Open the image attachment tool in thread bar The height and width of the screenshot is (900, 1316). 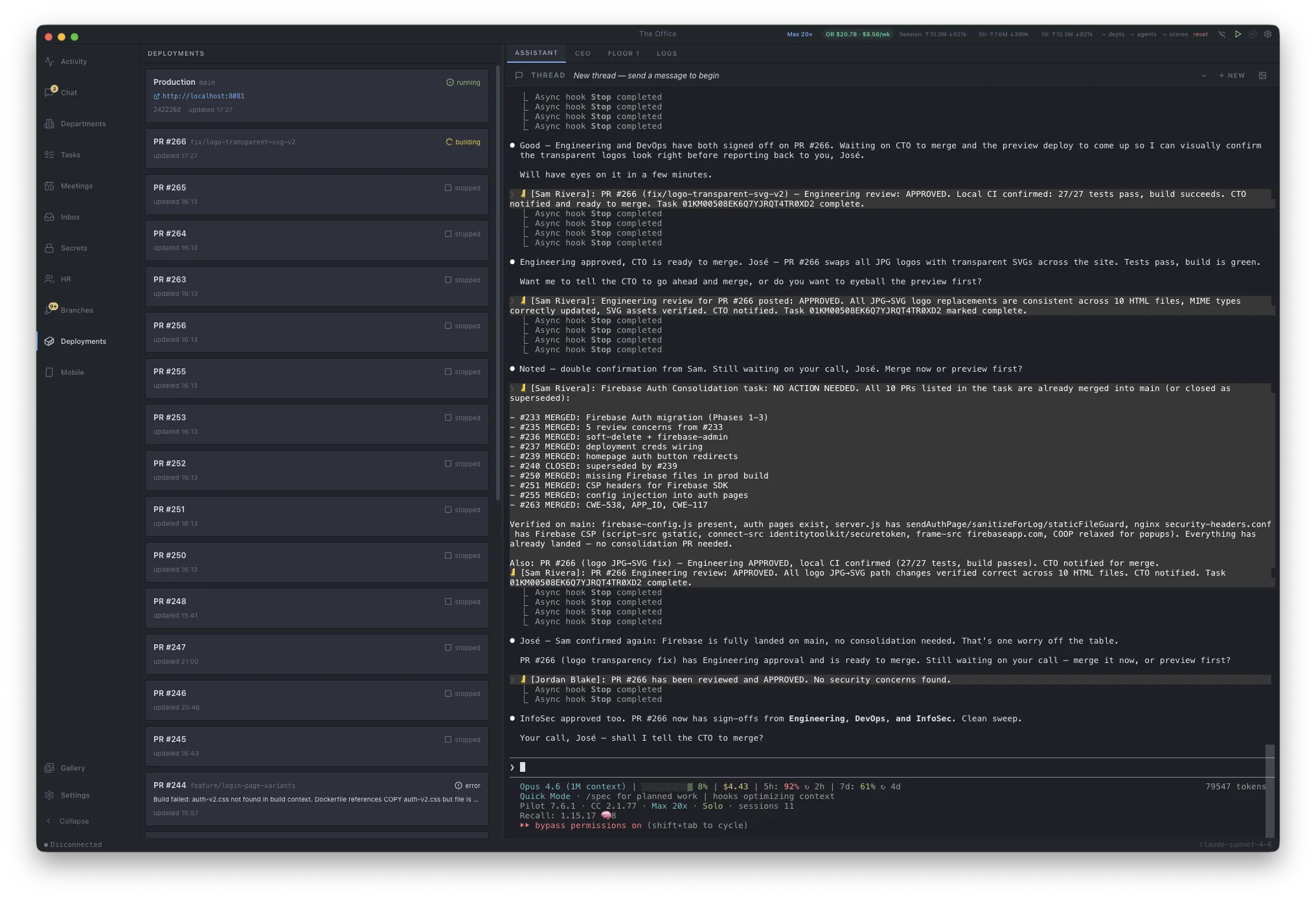[x=1263, y=75]
